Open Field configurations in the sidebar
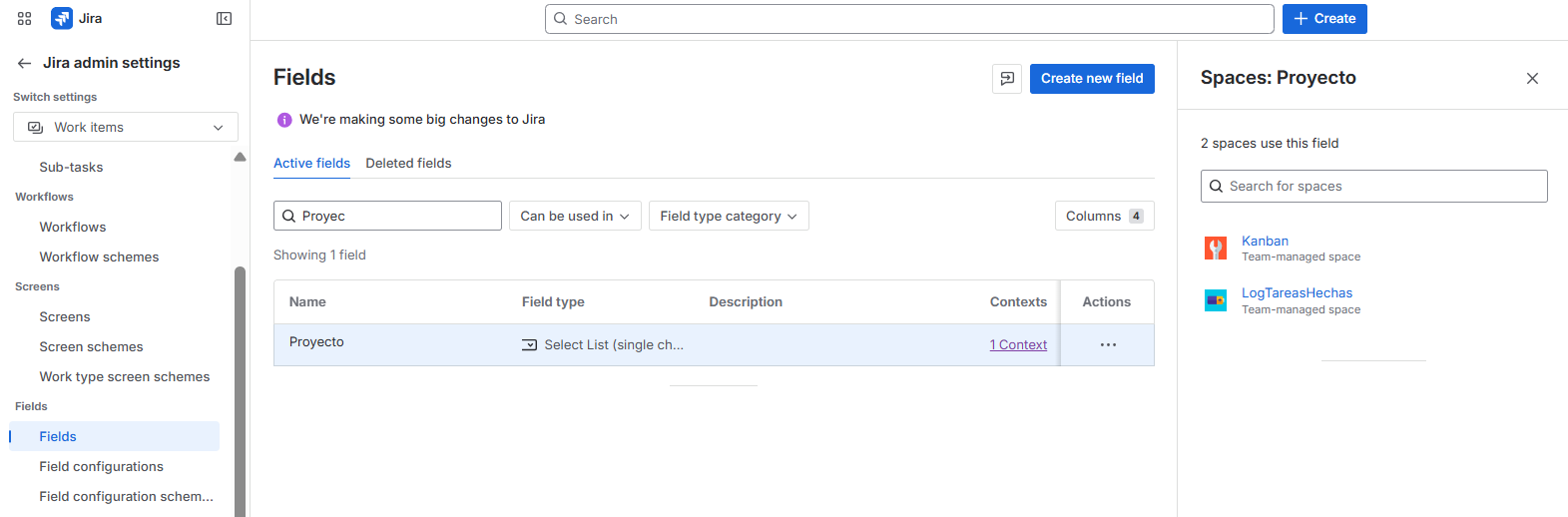Screen dimensions: 1568x517 (101, 466)
